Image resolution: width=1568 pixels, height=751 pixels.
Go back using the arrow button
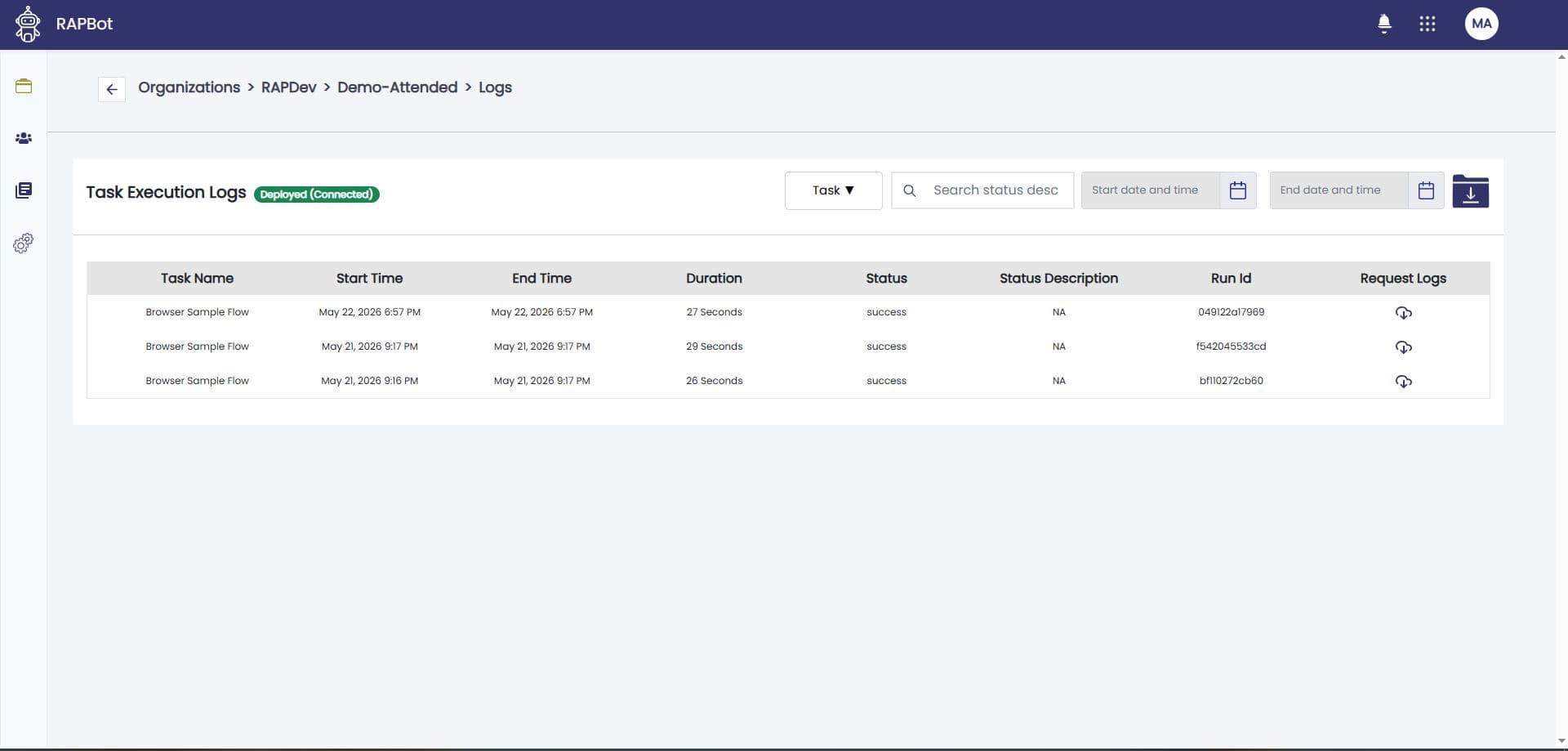pyautogui.click(x=112, y=89)
